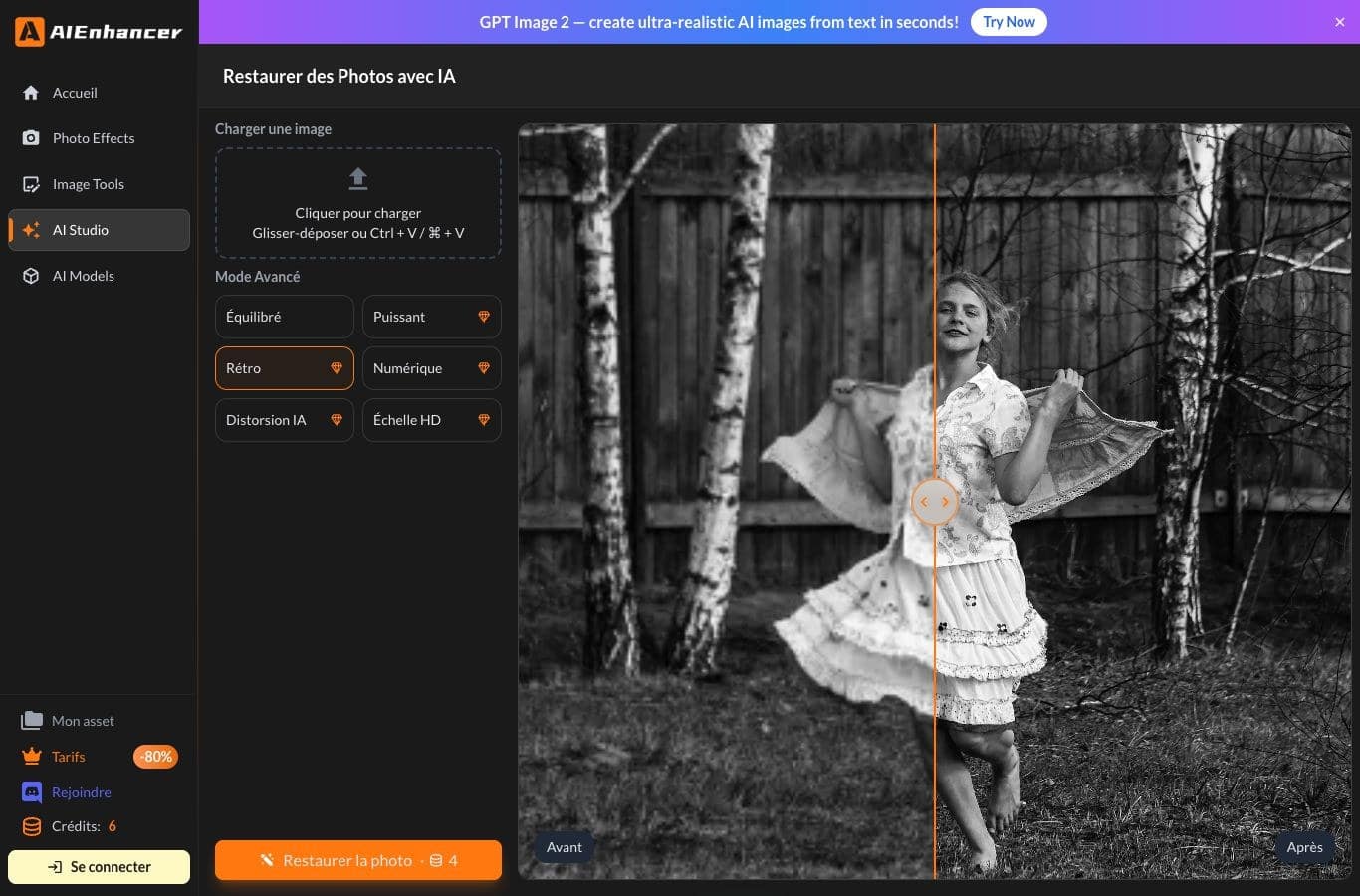Select the Échelle HD mode
This screenshot has height=896, width=1360.
click(432, 420)
